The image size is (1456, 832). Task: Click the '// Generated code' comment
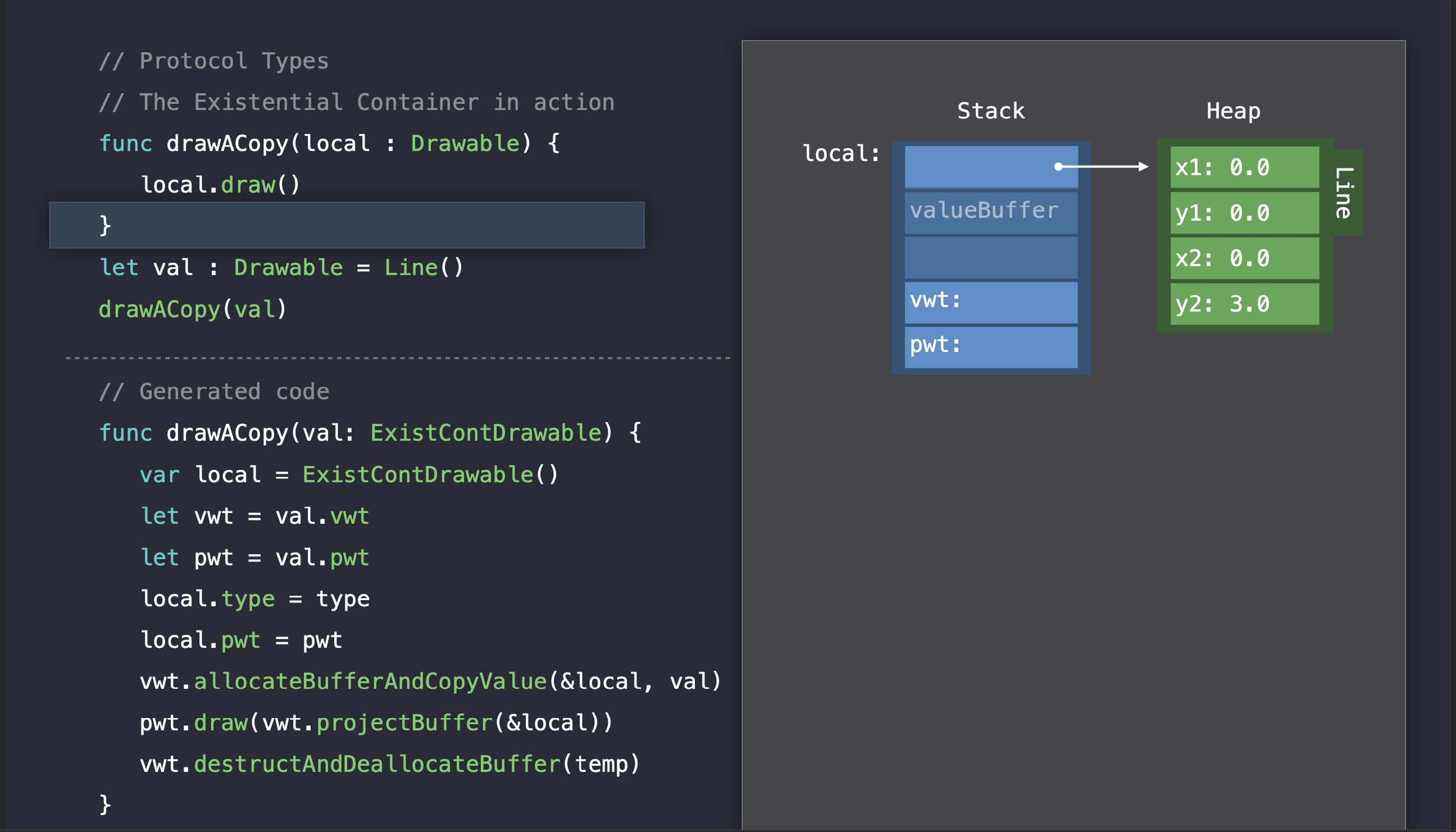pyautogui.click(x=214, y=391)
